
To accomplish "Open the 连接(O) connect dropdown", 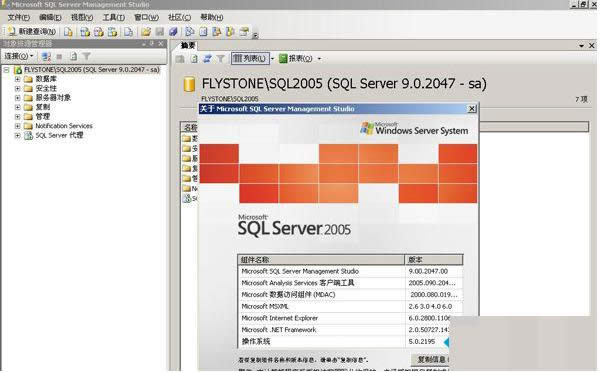I will click(x=19, y=56).
